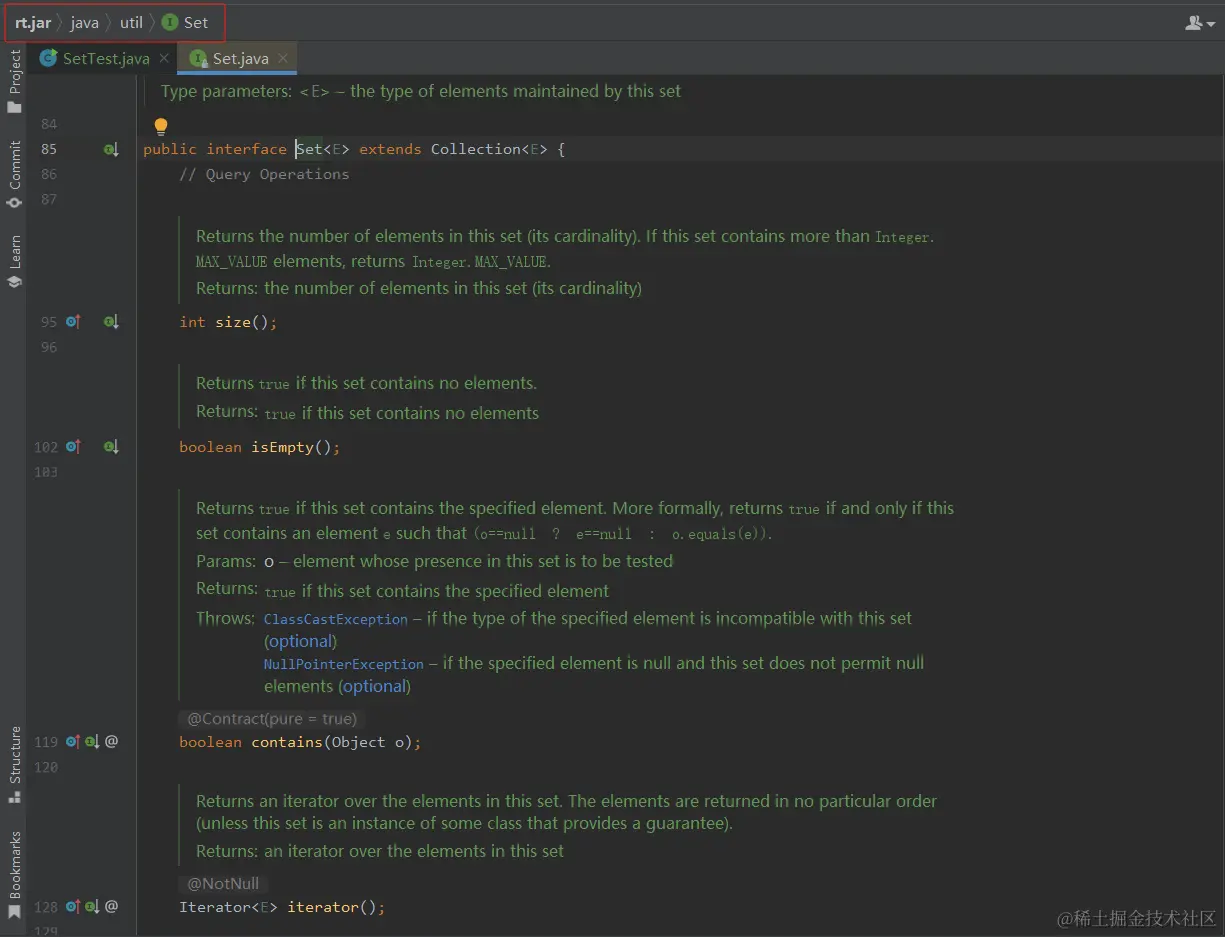Click the yellow intention lightbulb icon

161,127
